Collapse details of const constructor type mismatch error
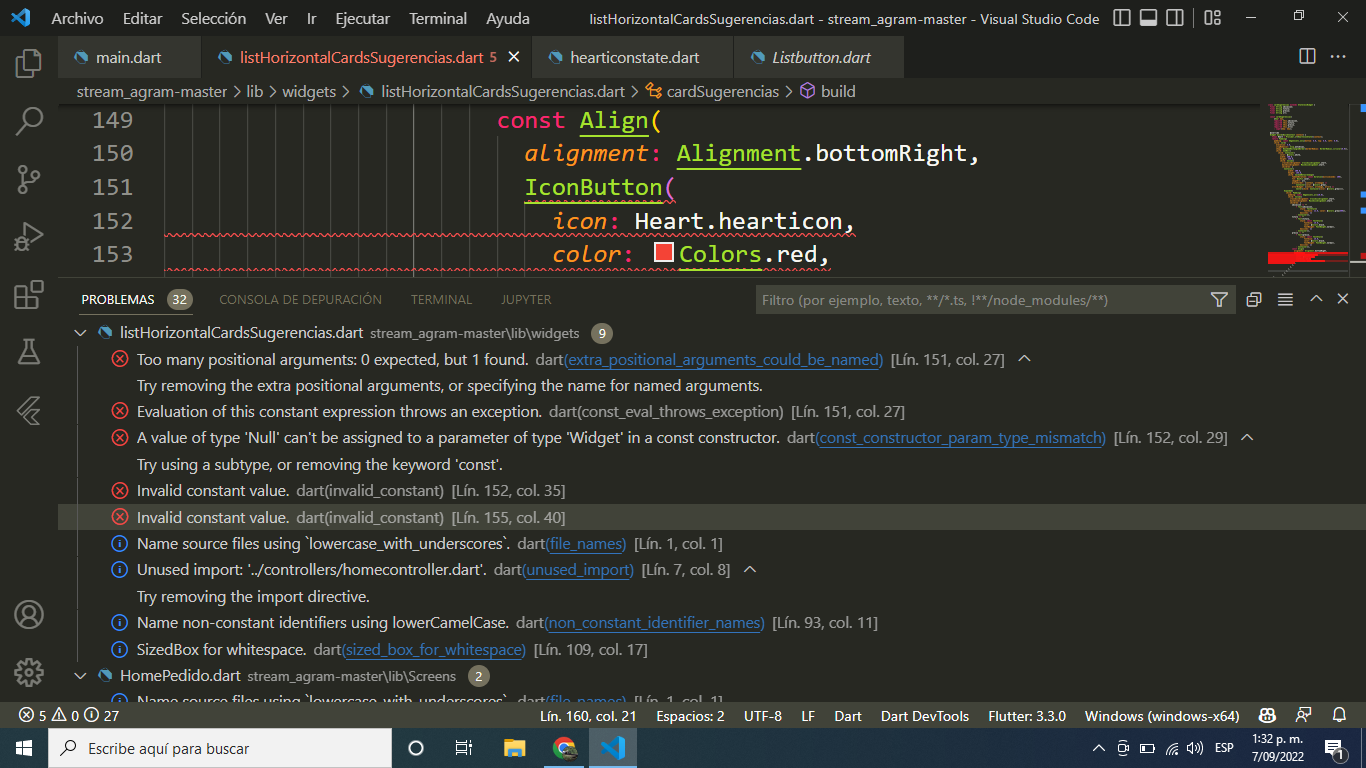Image resolution: width=1366 pixels, height=768 pixels. point(1246,438)
